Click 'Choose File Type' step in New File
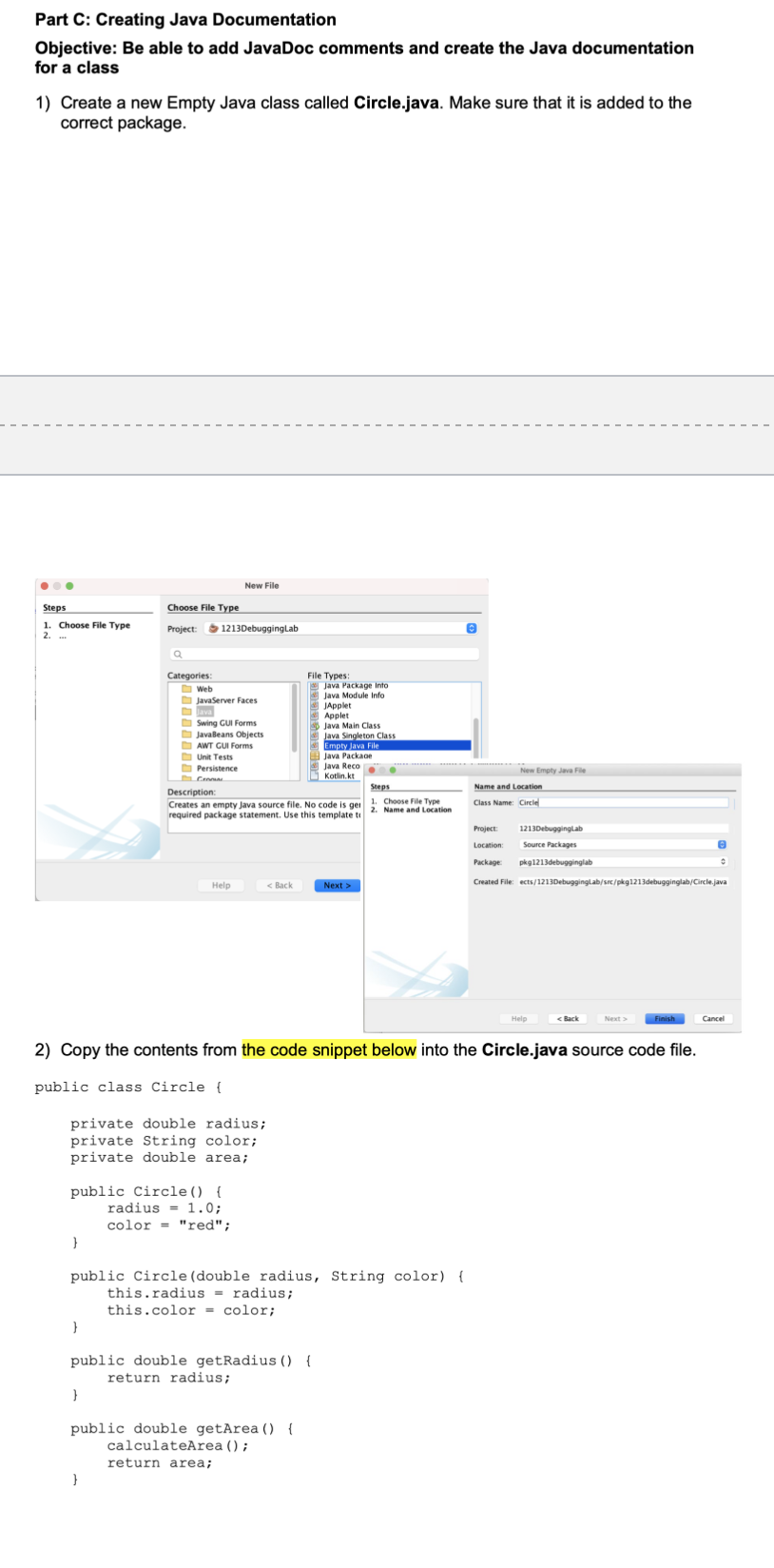The width and height of the screenshot is (774, 1568). [x=94, y=625]
